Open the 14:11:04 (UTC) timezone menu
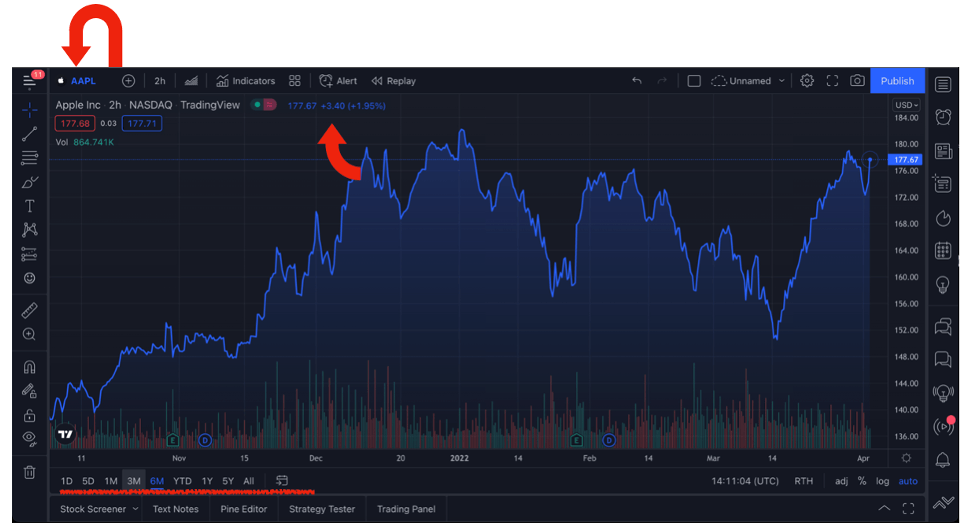The height and width of the screenshot is (526, 964). coord(745,481)
